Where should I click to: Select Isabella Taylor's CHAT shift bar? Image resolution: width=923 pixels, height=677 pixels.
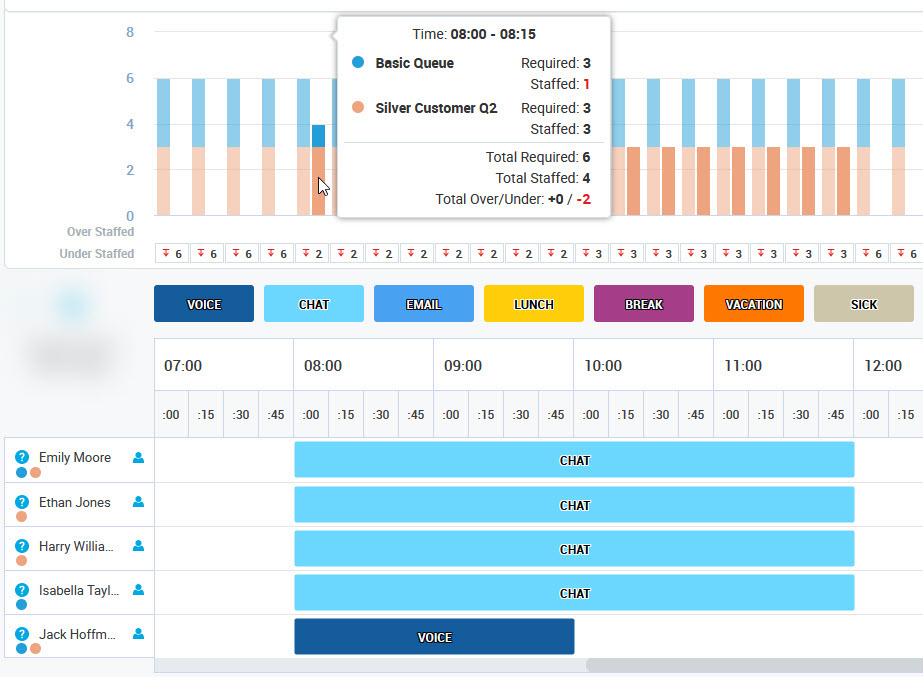tap(574, 593)
